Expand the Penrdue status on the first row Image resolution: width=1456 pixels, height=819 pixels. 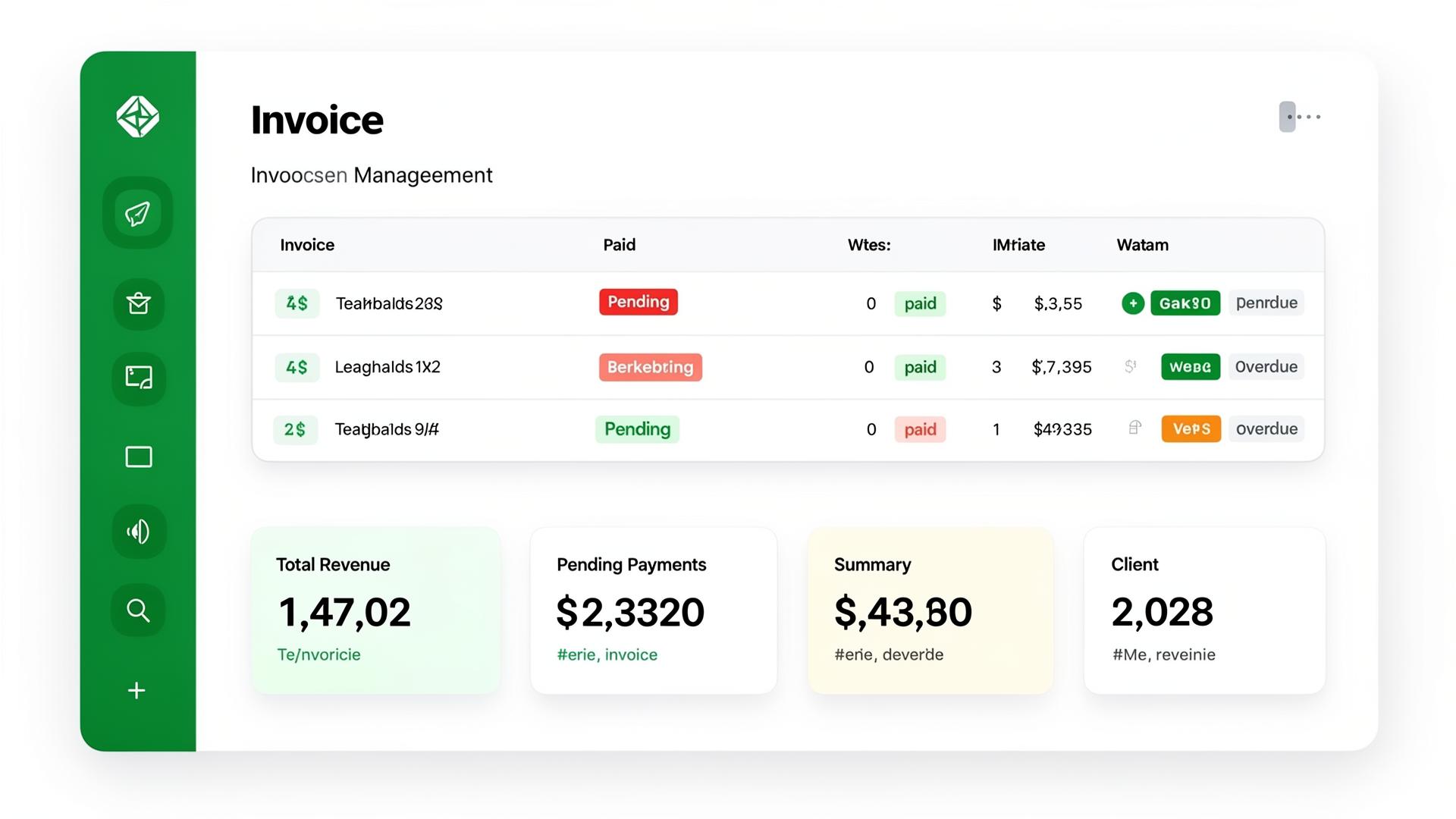[1266, 303]
